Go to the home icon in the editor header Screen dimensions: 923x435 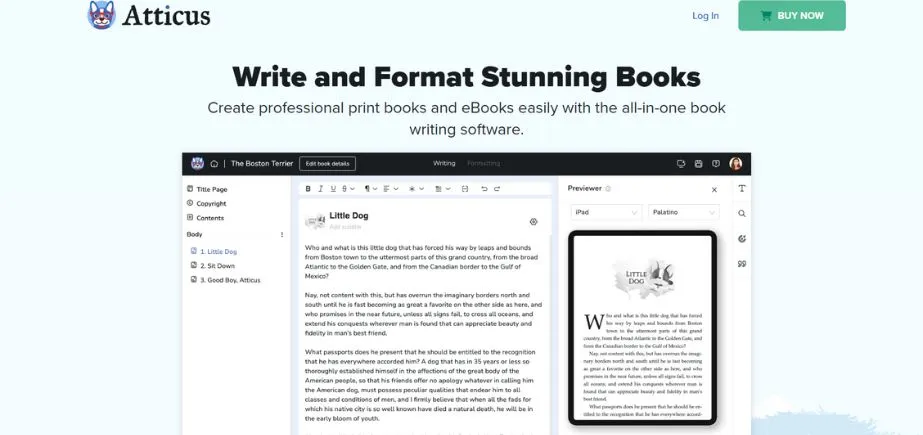click(214, 164)
